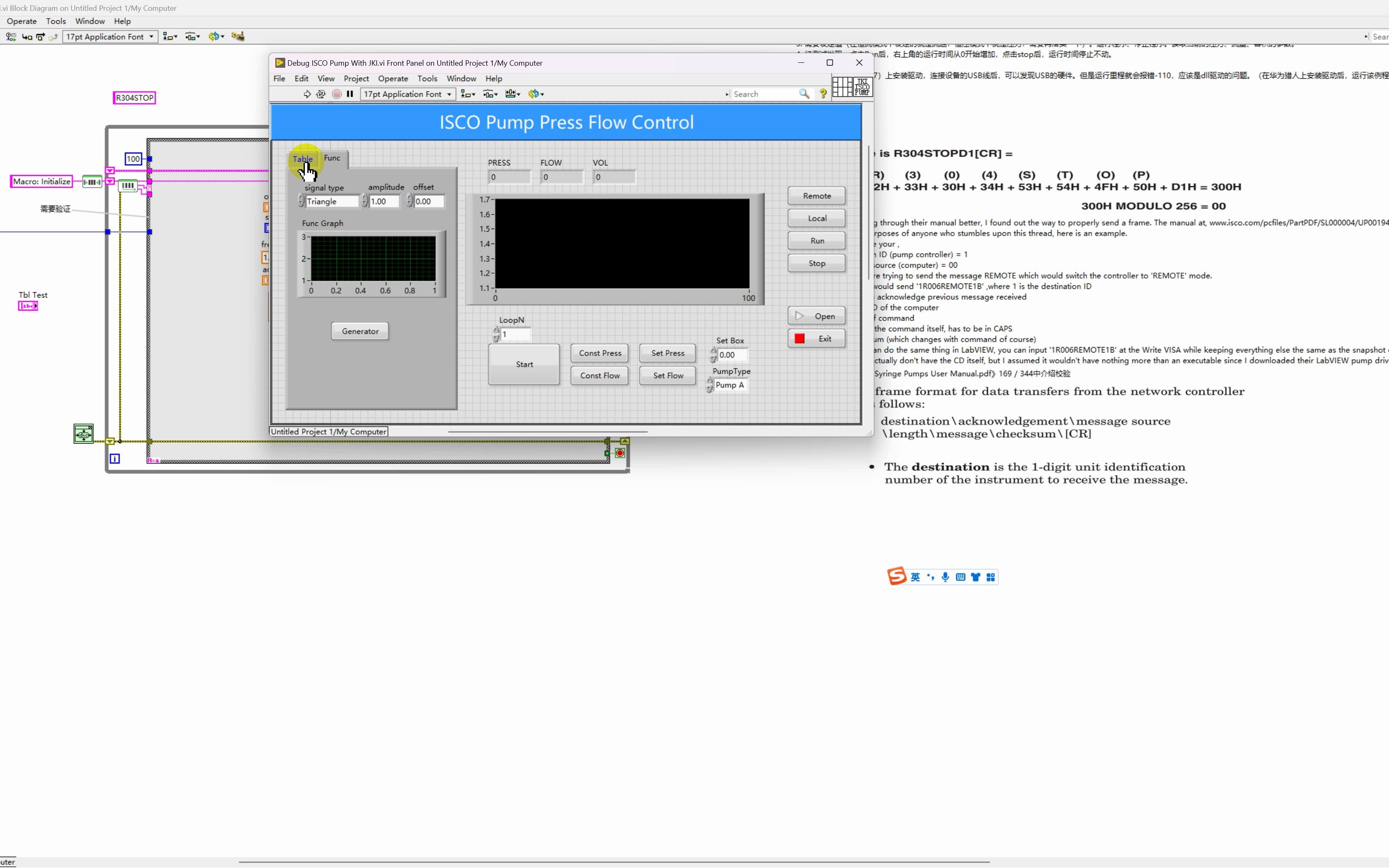The width and height of the screenshot is (1389, 868).
Task: Click the front panel horizontal scrollbar
Action: pyautogui.click(x=548, y=431)
